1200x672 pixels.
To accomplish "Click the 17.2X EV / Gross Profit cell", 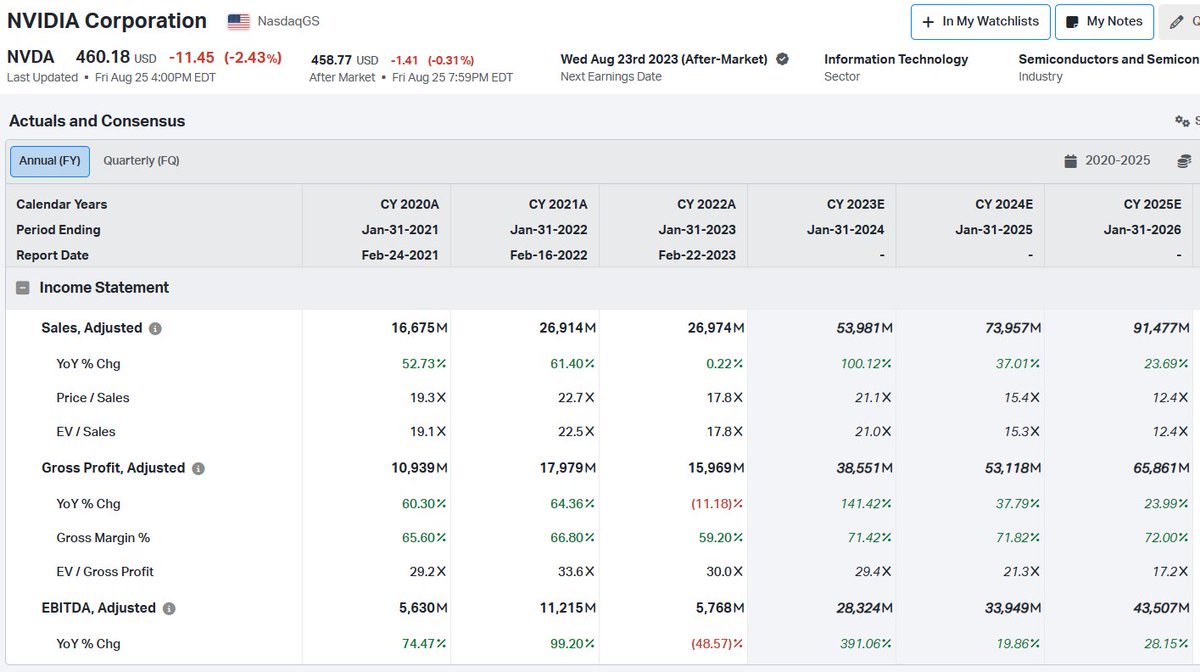I will (1170, 572).
